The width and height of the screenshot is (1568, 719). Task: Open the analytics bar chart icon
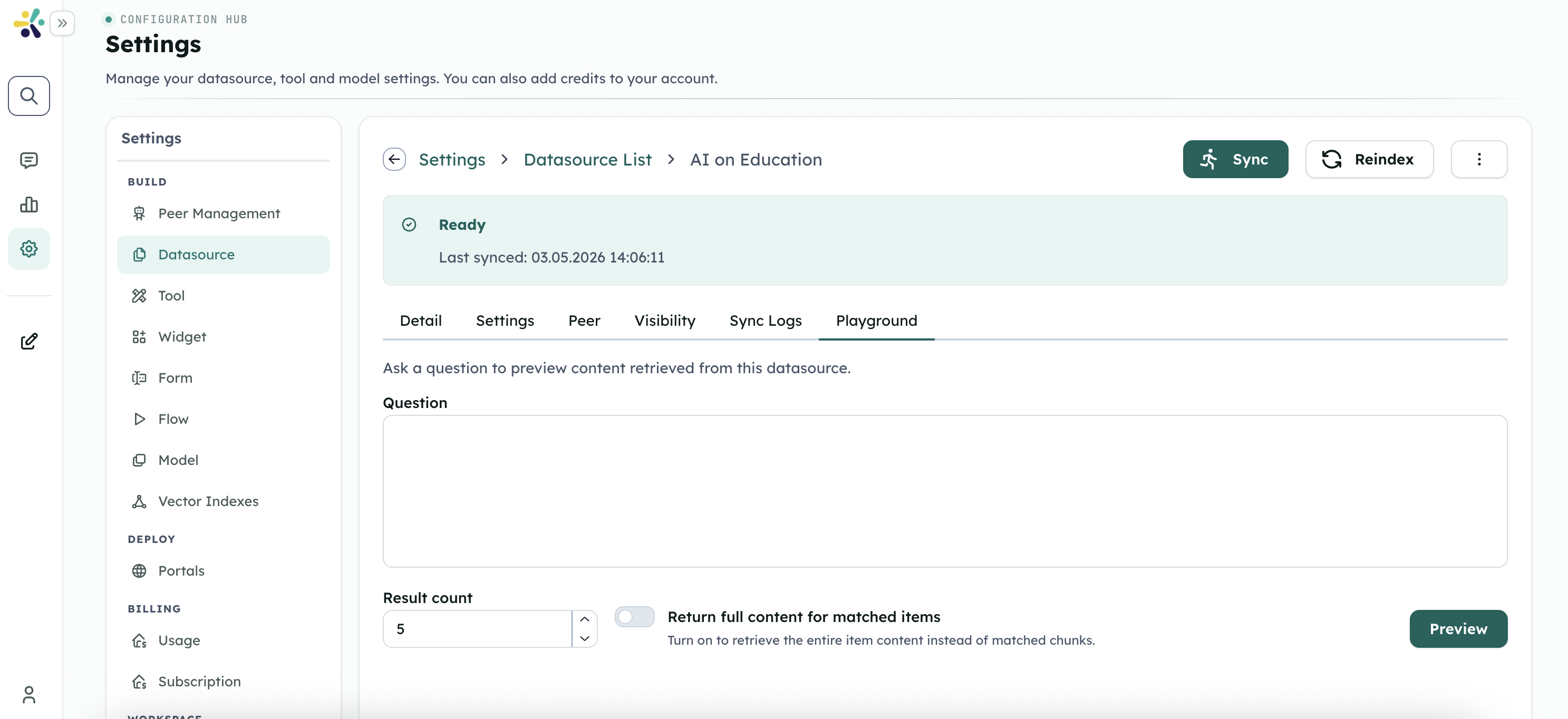coord(28,205)
